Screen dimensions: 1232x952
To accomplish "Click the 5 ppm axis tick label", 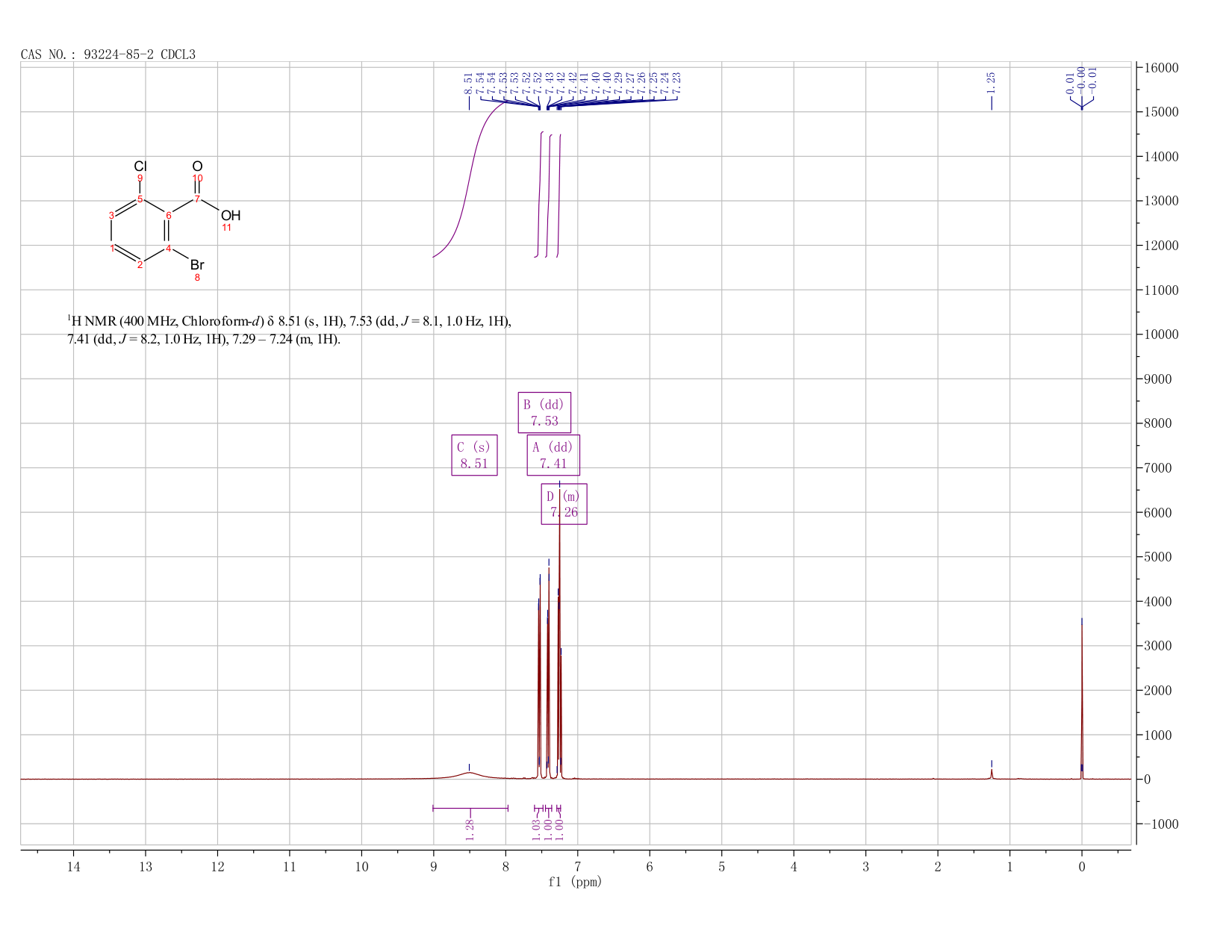I will tap(722, 866).
